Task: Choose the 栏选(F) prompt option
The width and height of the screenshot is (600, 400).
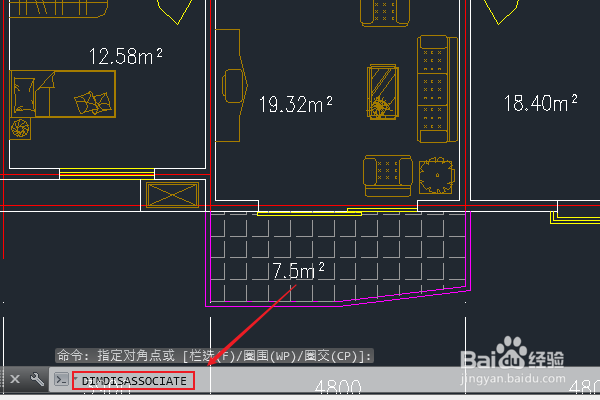Action: coord(212,356)
